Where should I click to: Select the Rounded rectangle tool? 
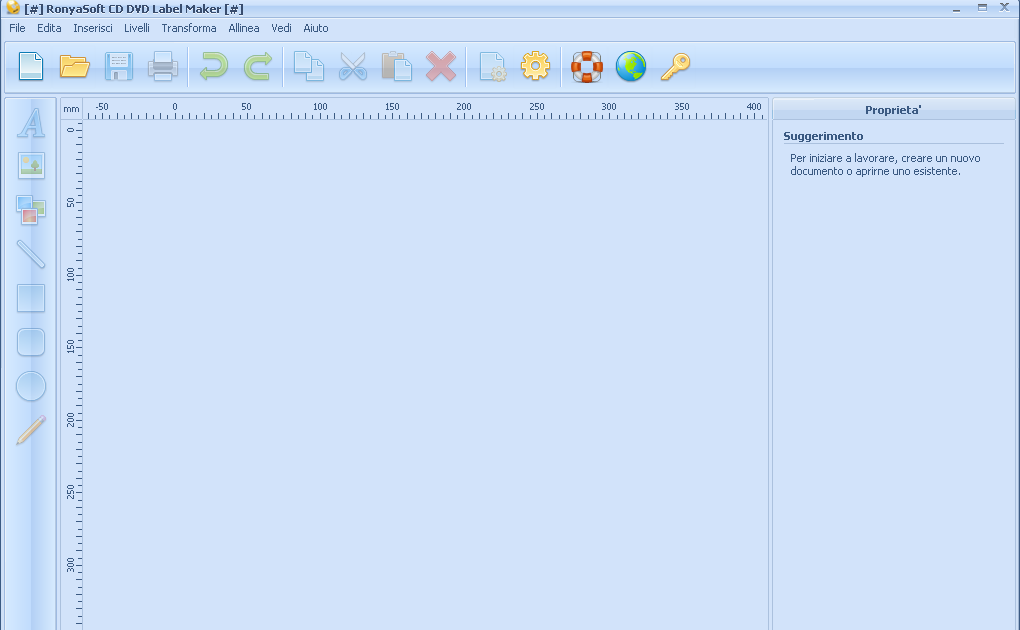click(x=31, y=342)
